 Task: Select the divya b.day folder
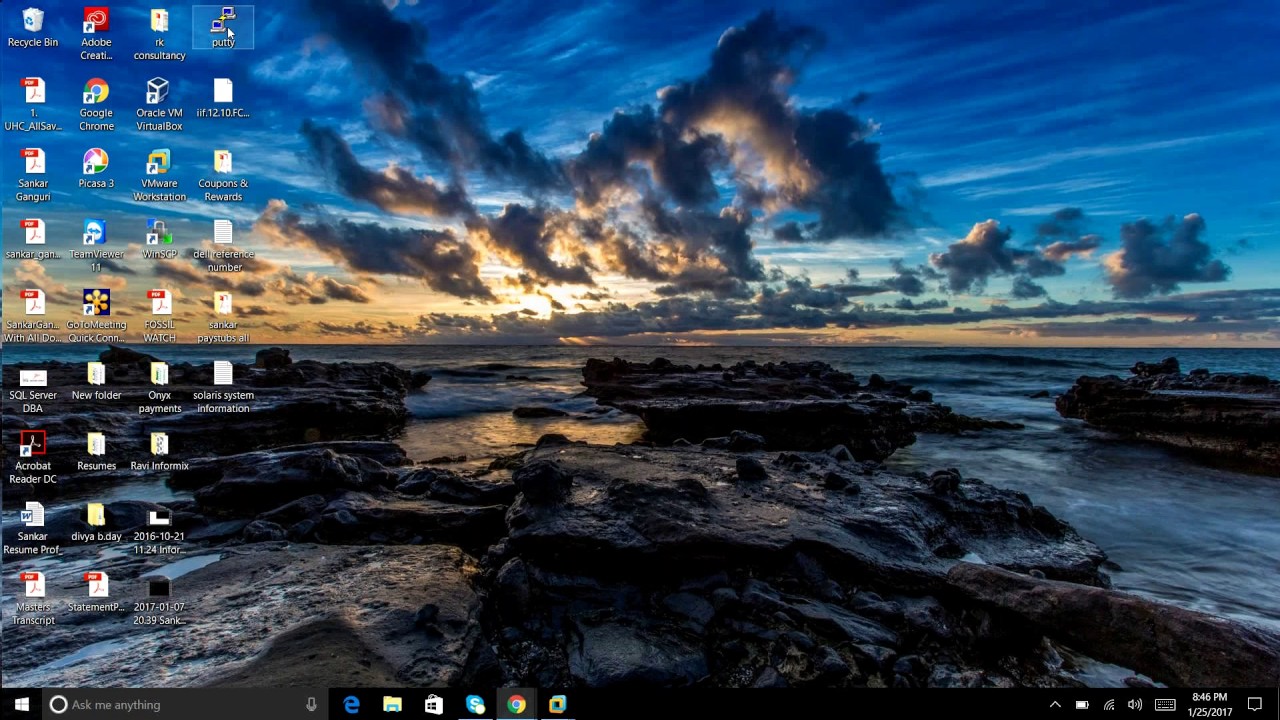pos(96,523)
